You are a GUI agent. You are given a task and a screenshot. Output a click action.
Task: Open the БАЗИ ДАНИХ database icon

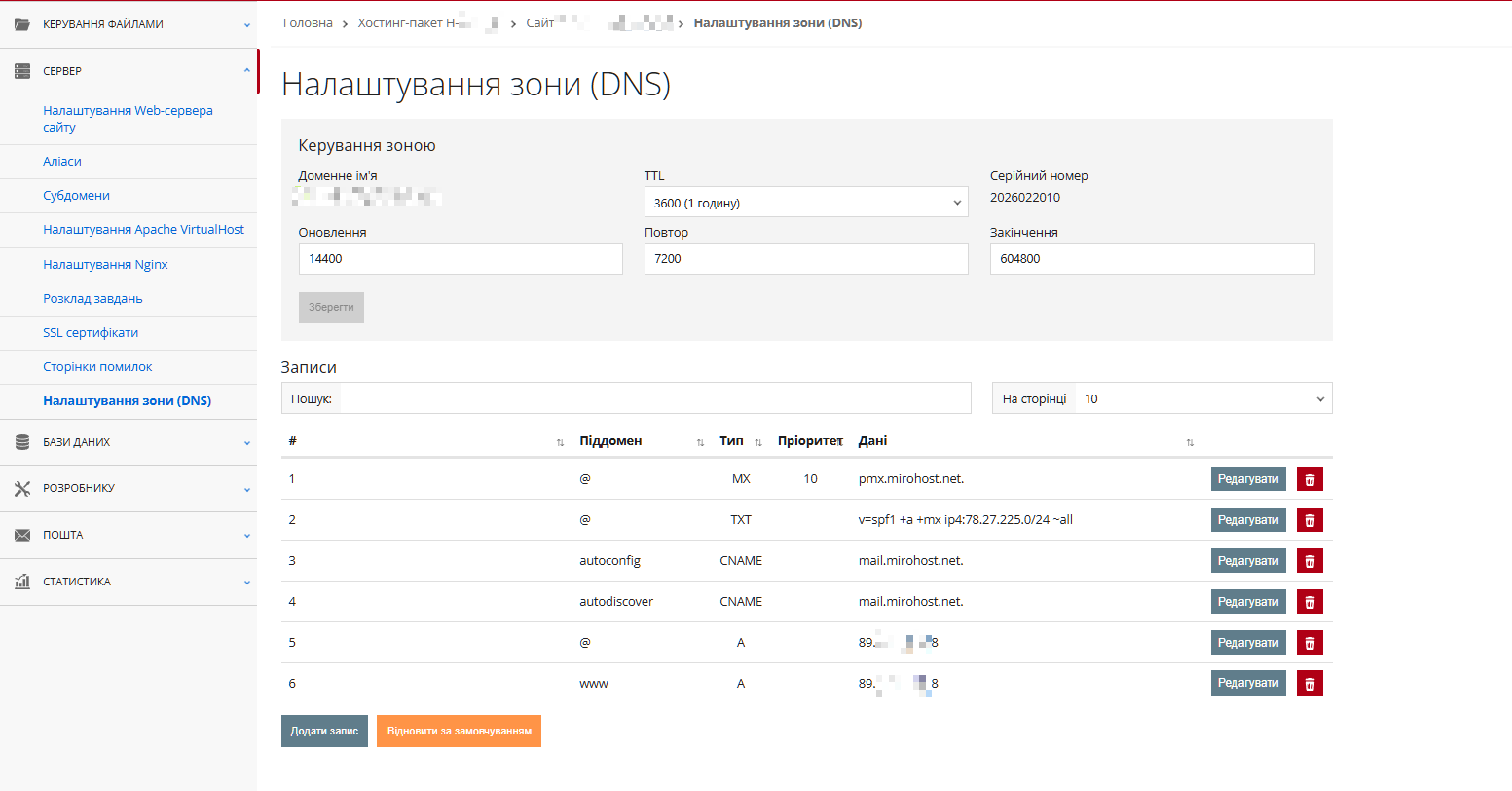pyautogui.click(x=21, y=441)
